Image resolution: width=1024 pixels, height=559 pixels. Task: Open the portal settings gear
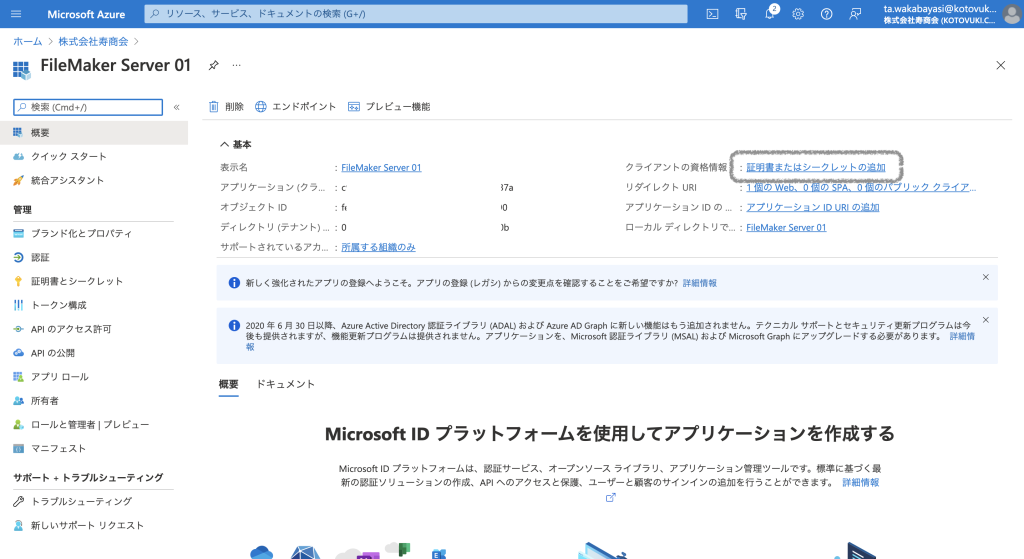[798, 14]
